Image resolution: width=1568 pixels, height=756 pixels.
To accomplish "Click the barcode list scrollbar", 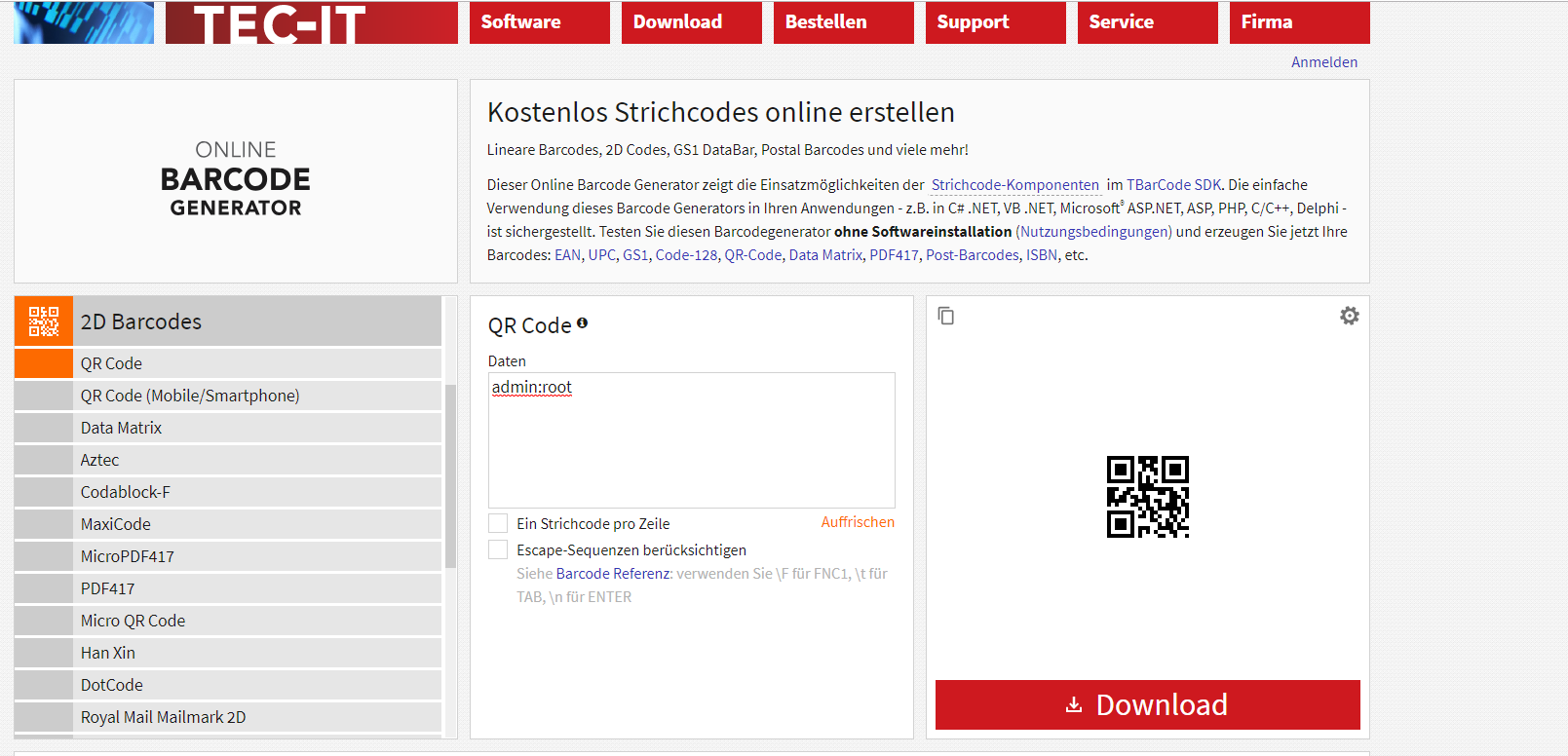I will (450, 475).
